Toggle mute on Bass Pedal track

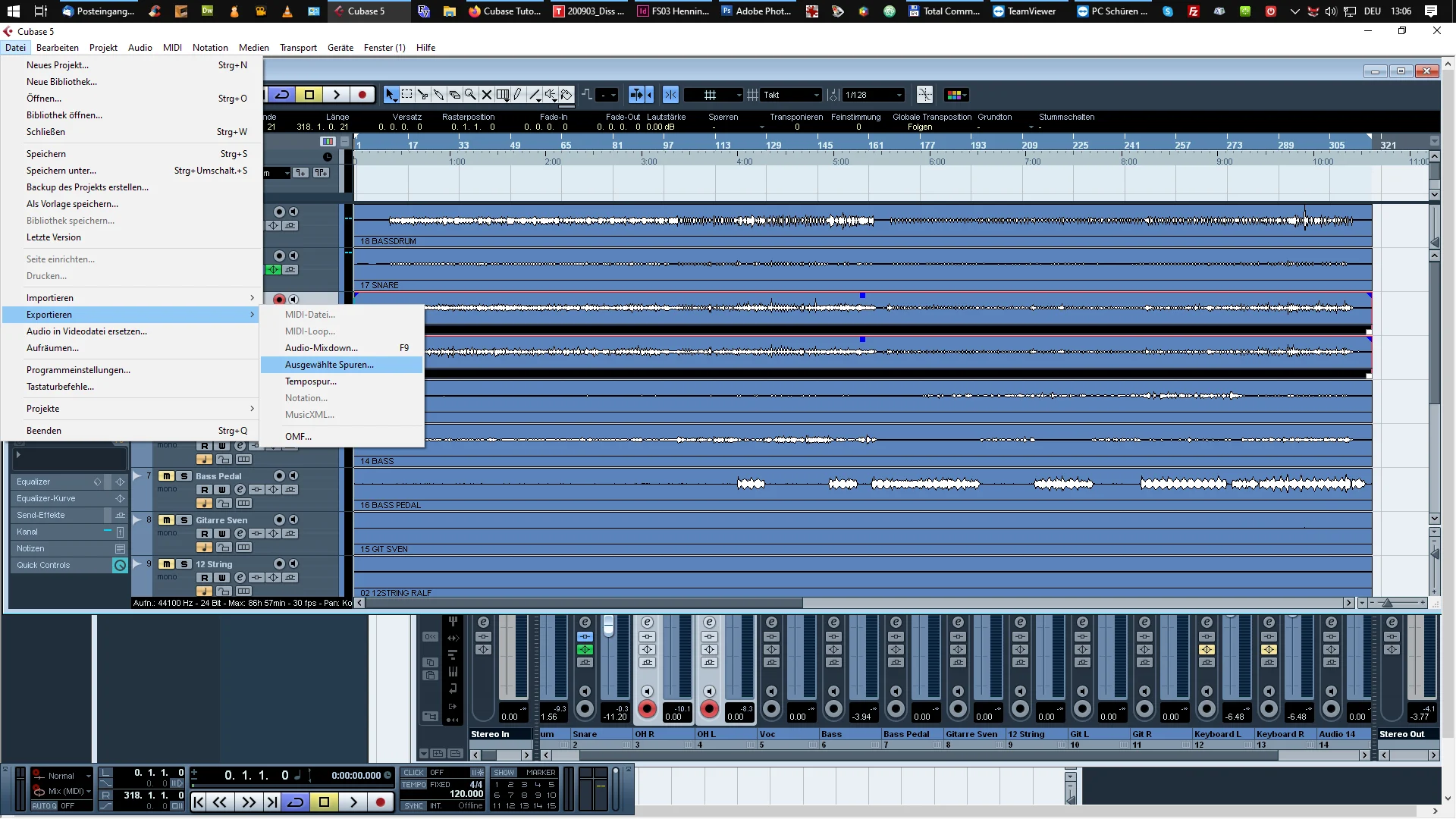pos(167,476)
